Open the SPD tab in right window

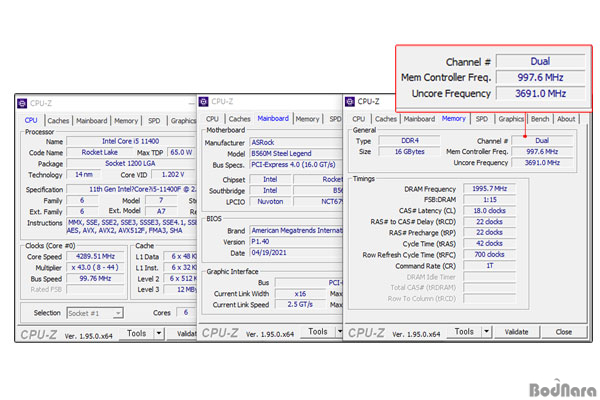(482, 119)
